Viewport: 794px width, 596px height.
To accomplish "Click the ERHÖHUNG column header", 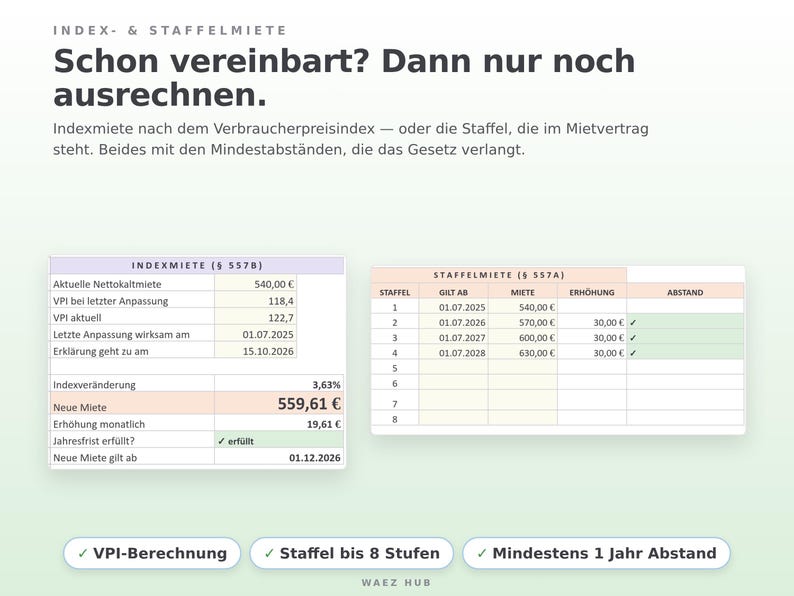I will 592,292.
